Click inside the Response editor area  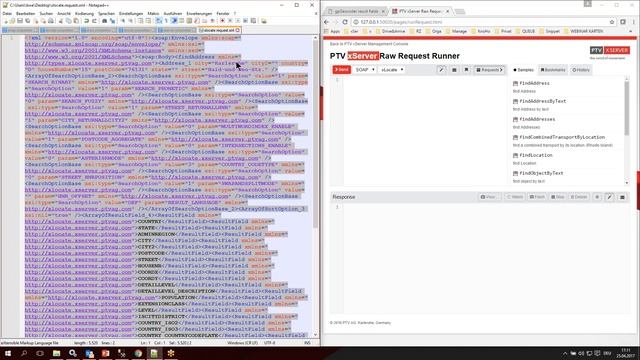pyautogui.click(x=486, y=258)
